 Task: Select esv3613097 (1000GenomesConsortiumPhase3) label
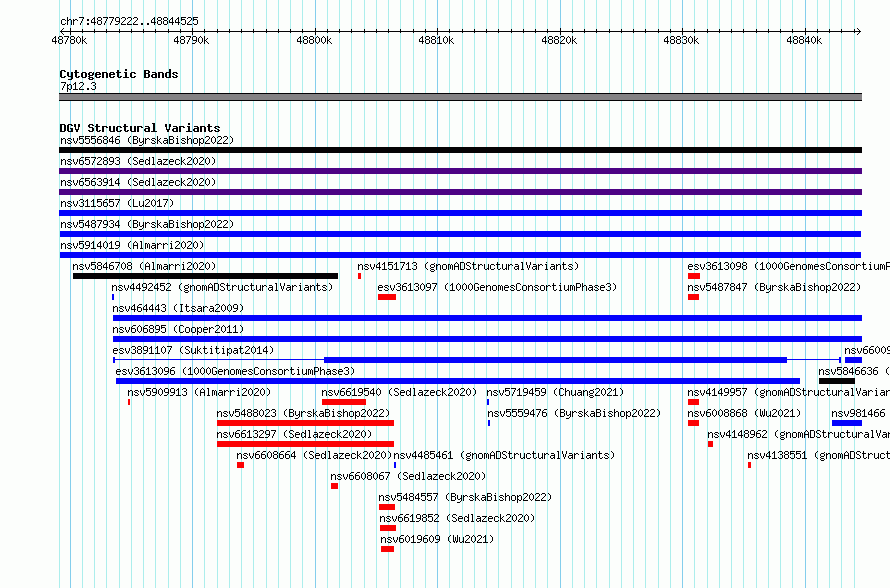coord(497,287)
